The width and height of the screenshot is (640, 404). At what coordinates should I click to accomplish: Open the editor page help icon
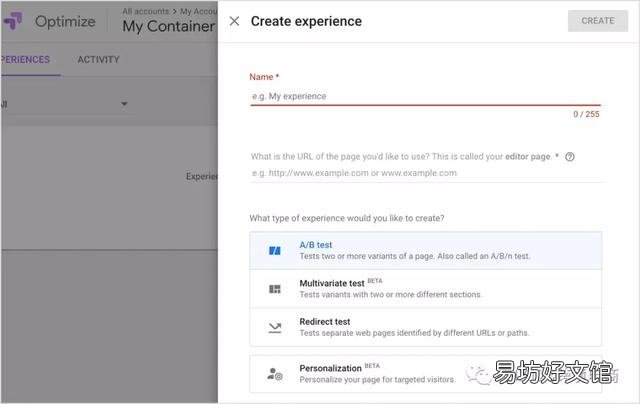click(x=570, y=157)
